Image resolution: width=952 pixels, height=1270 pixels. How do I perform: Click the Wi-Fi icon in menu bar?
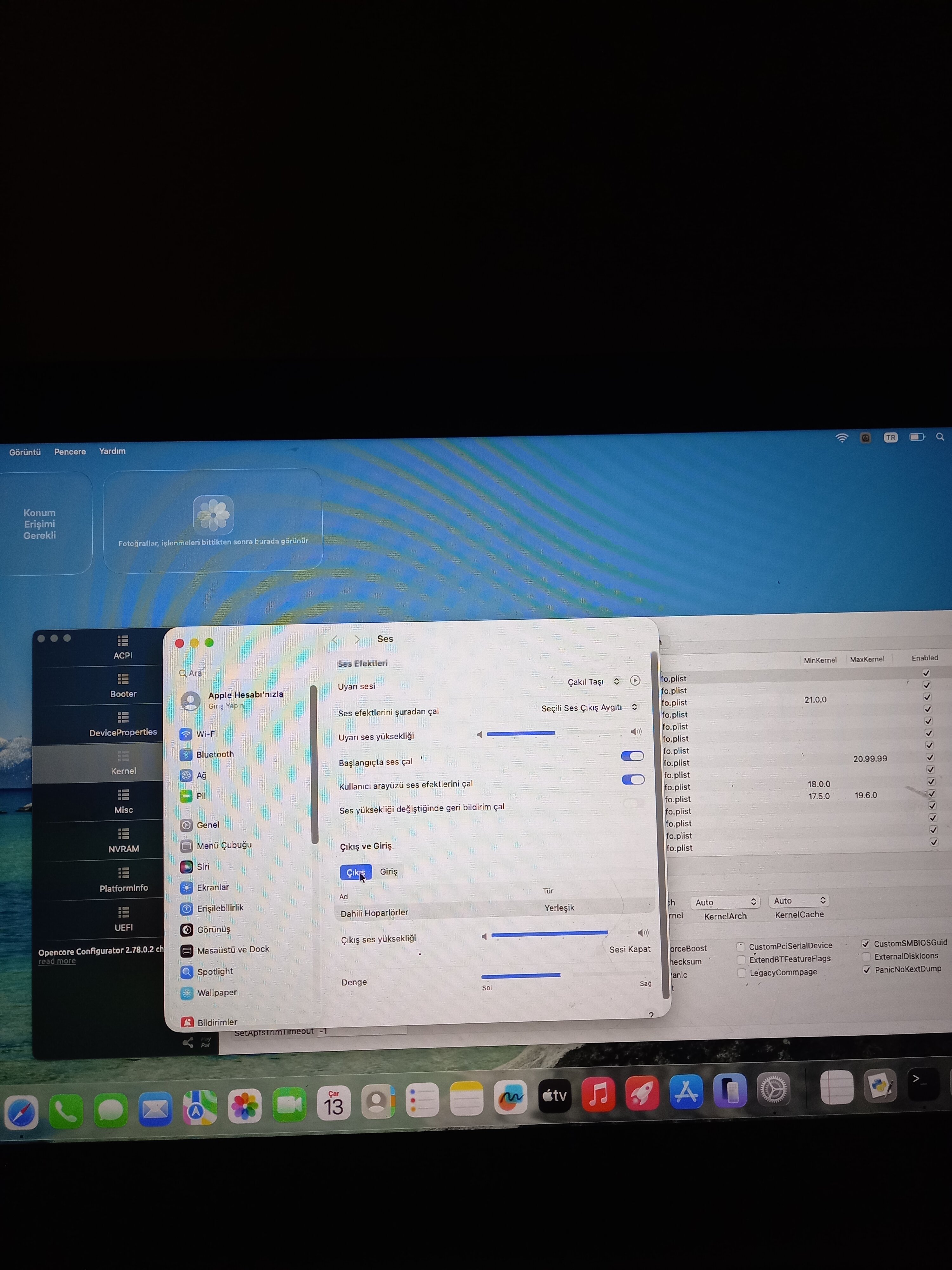coord(841,438)
